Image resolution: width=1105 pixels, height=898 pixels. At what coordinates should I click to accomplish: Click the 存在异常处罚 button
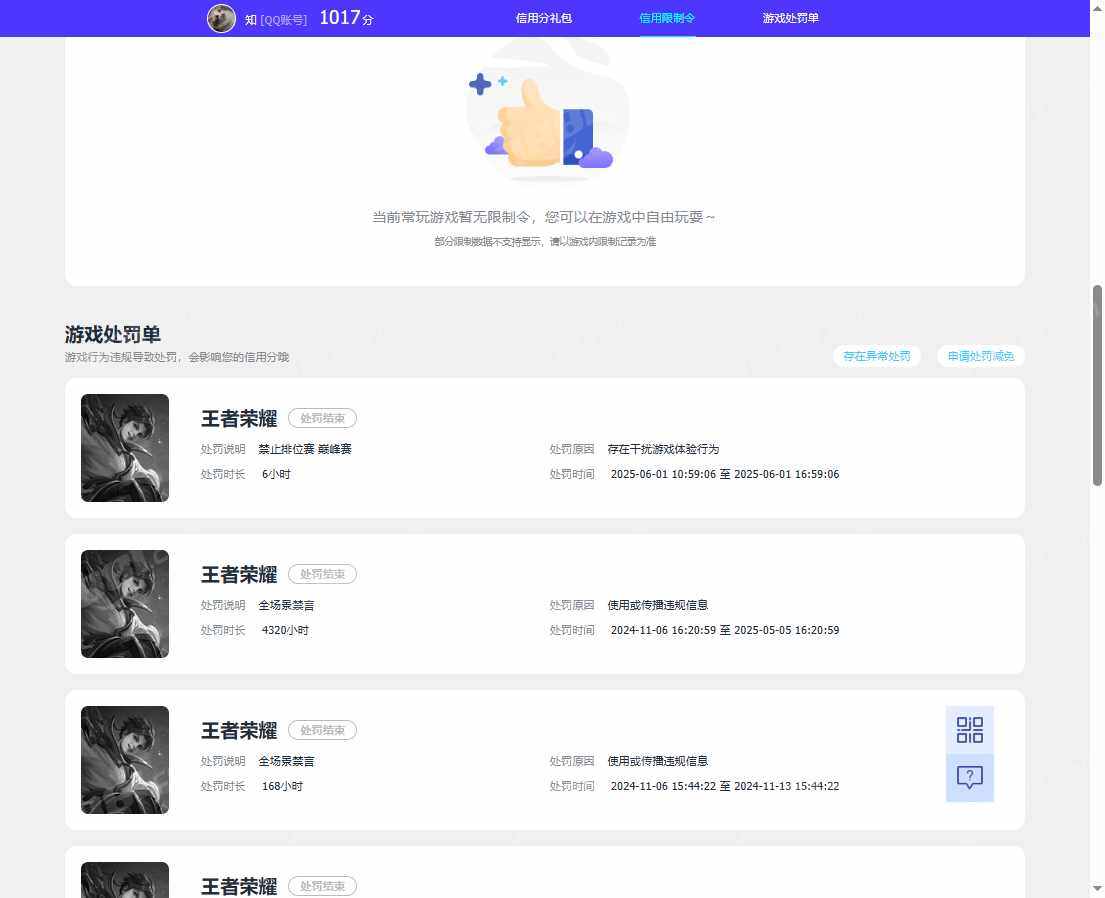pyautogui.click(x=877, y=356)
